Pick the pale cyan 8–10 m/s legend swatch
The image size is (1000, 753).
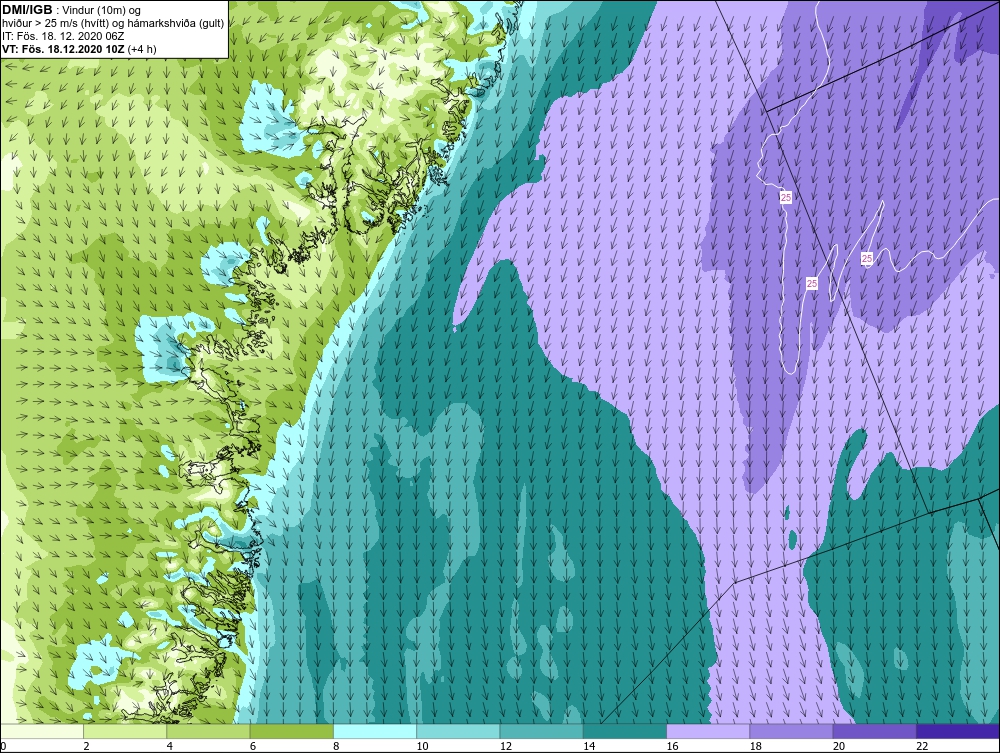[375, 731]
